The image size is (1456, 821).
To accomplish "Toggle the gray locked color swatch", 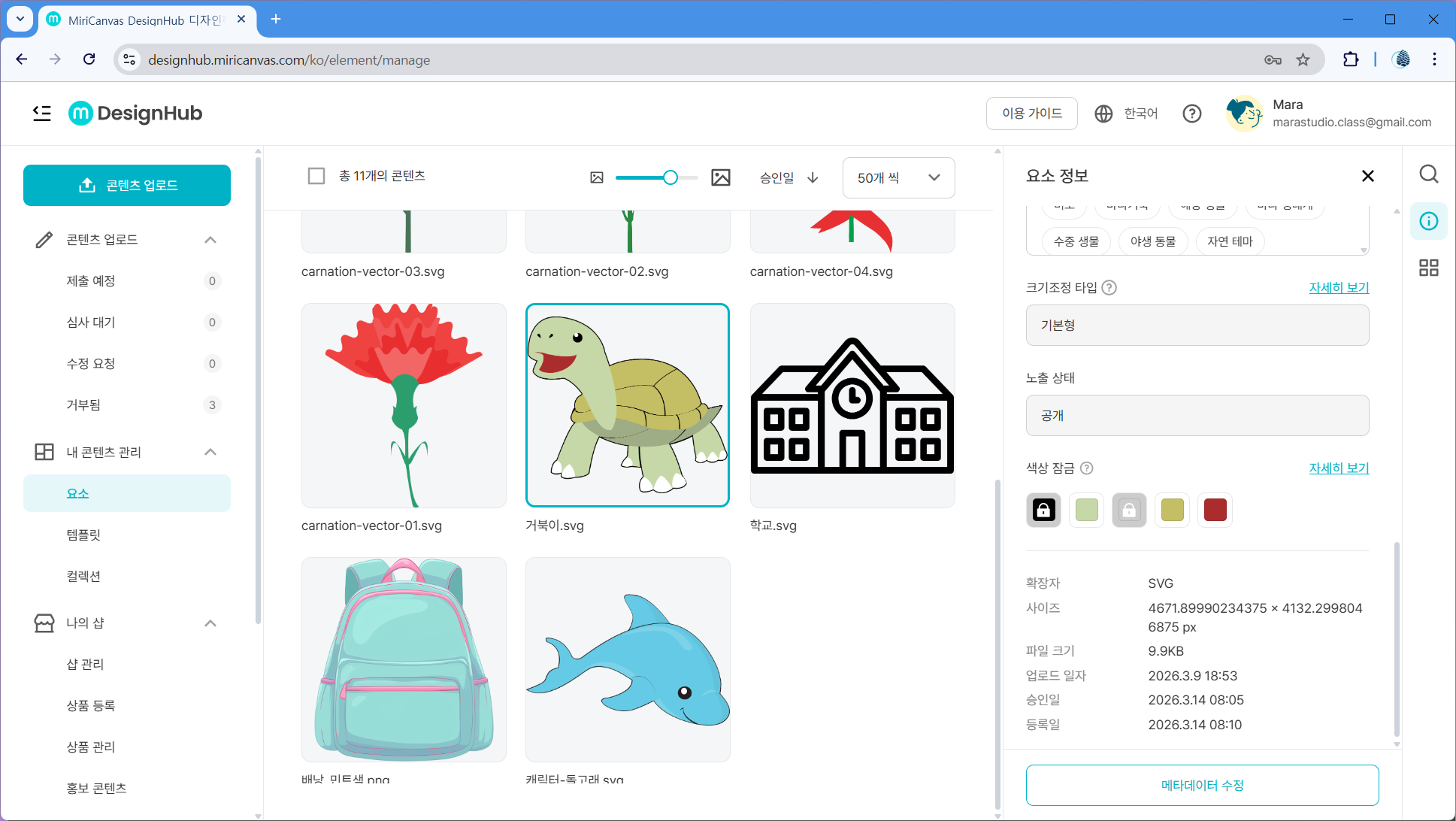I will tap(1129, 510).
